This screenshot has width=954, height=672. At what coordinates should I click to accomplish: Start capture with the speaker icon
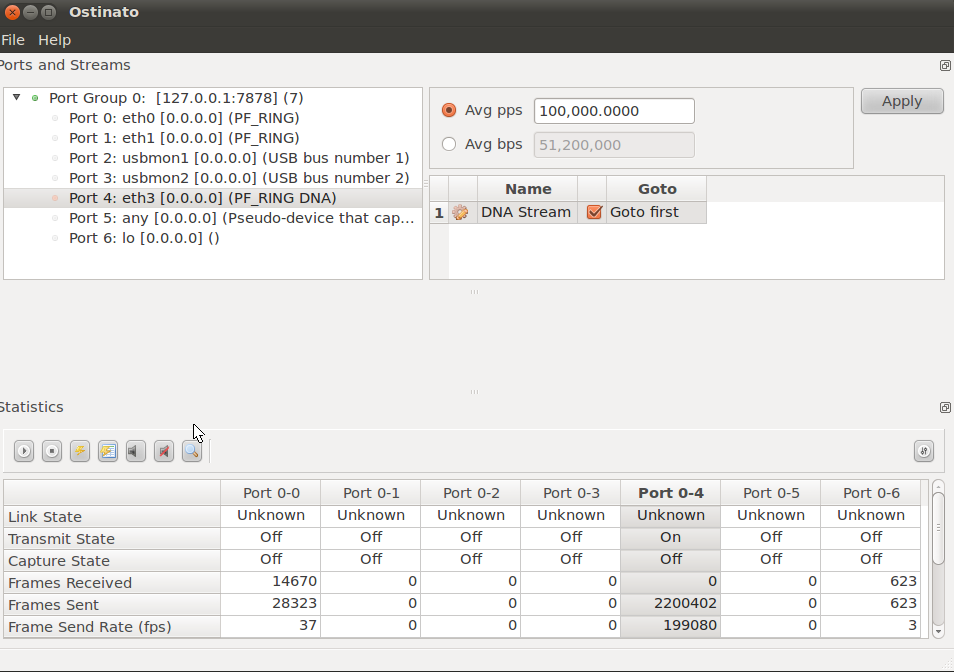coord(136,451)
